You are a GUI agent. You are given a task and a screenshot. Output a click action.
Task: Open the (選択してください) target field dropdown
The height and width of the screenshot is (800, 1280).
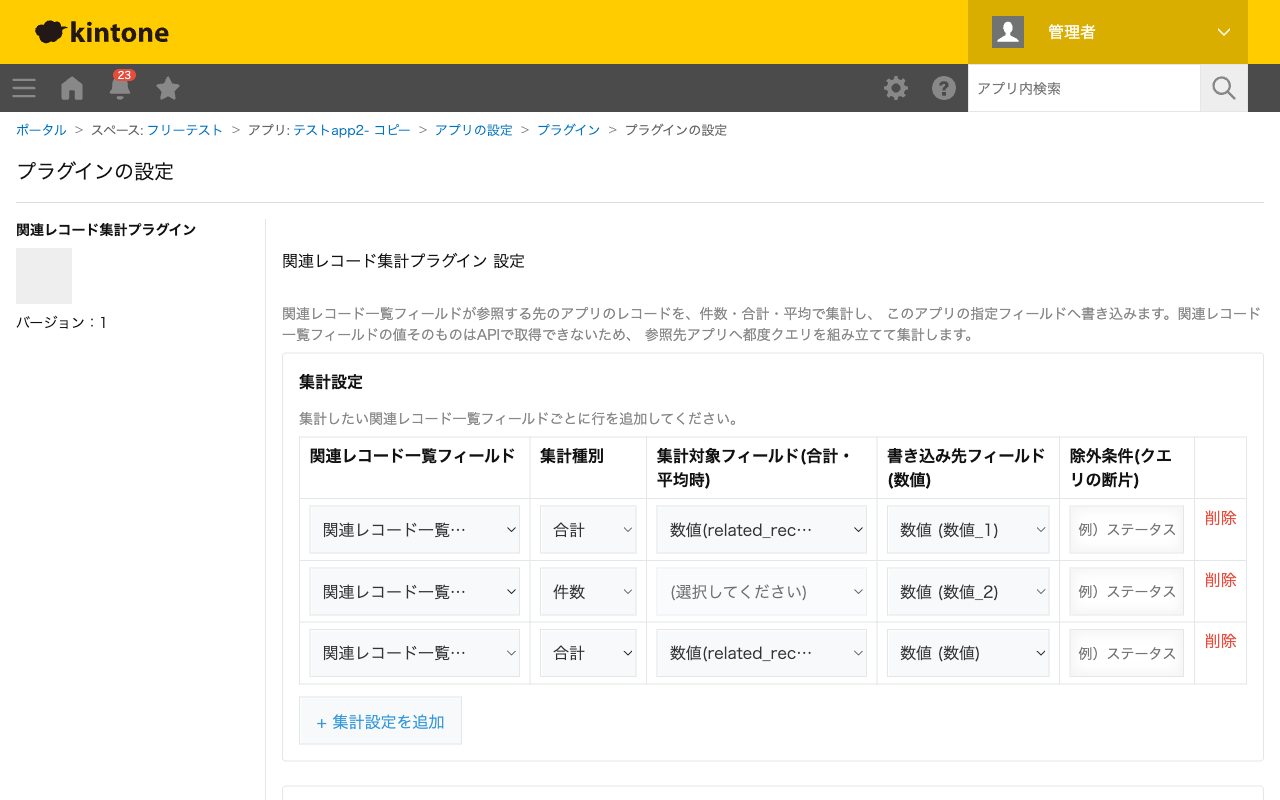coord(762,592)
